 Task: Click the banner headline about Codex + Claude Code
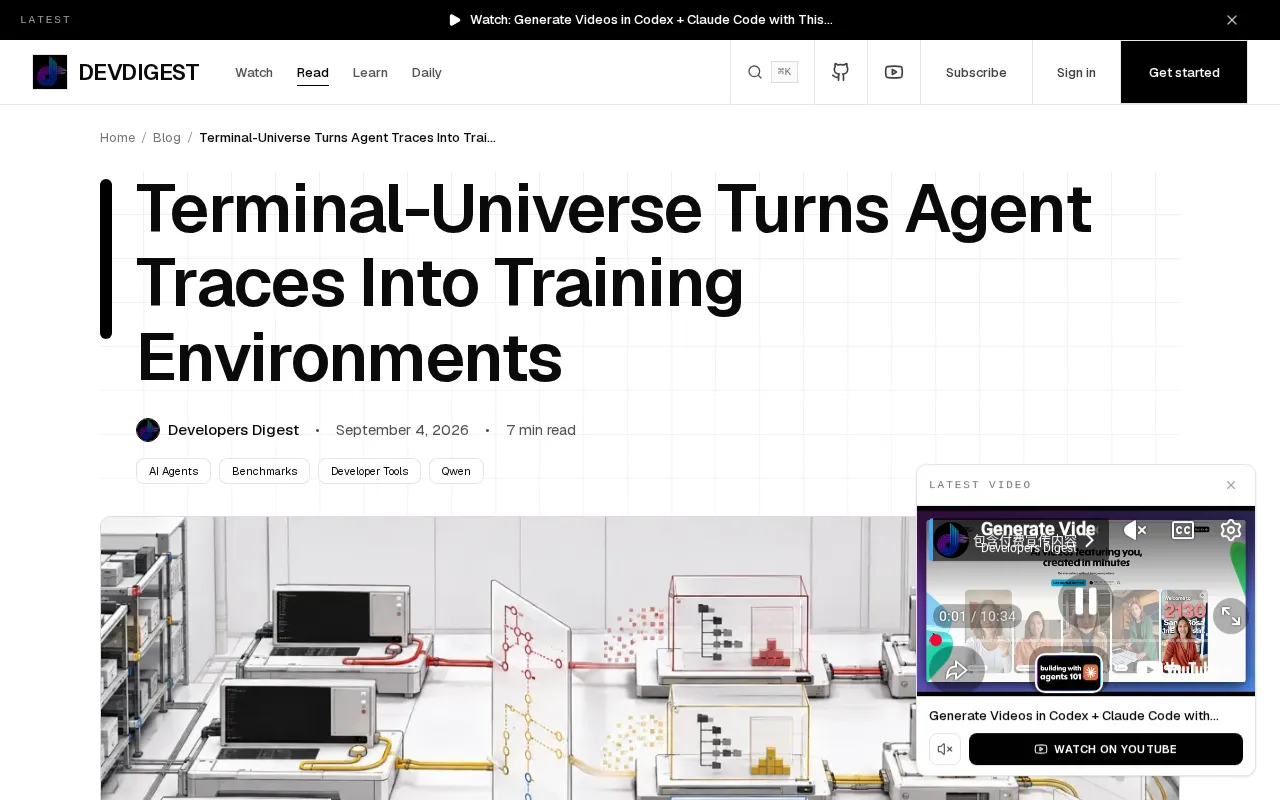[x=651, y=20]
